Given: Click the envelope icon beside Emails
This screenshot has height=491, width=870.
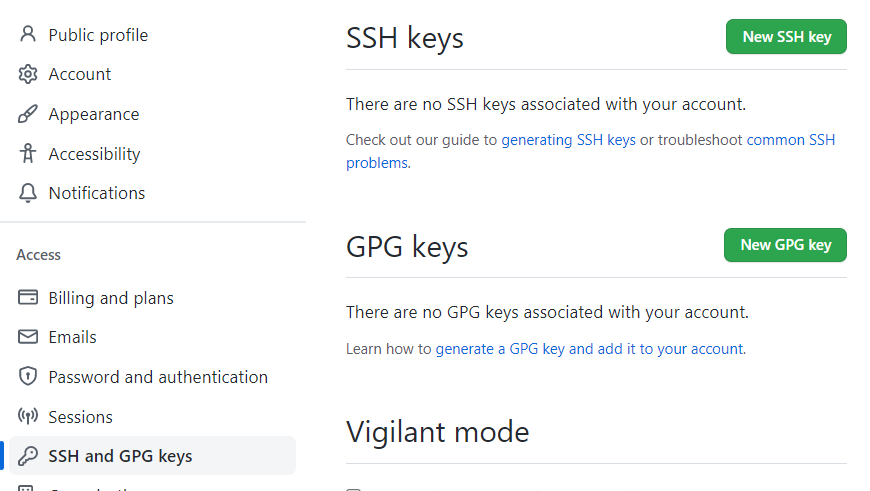Looking at the screenshot, I should click(28, 337).
